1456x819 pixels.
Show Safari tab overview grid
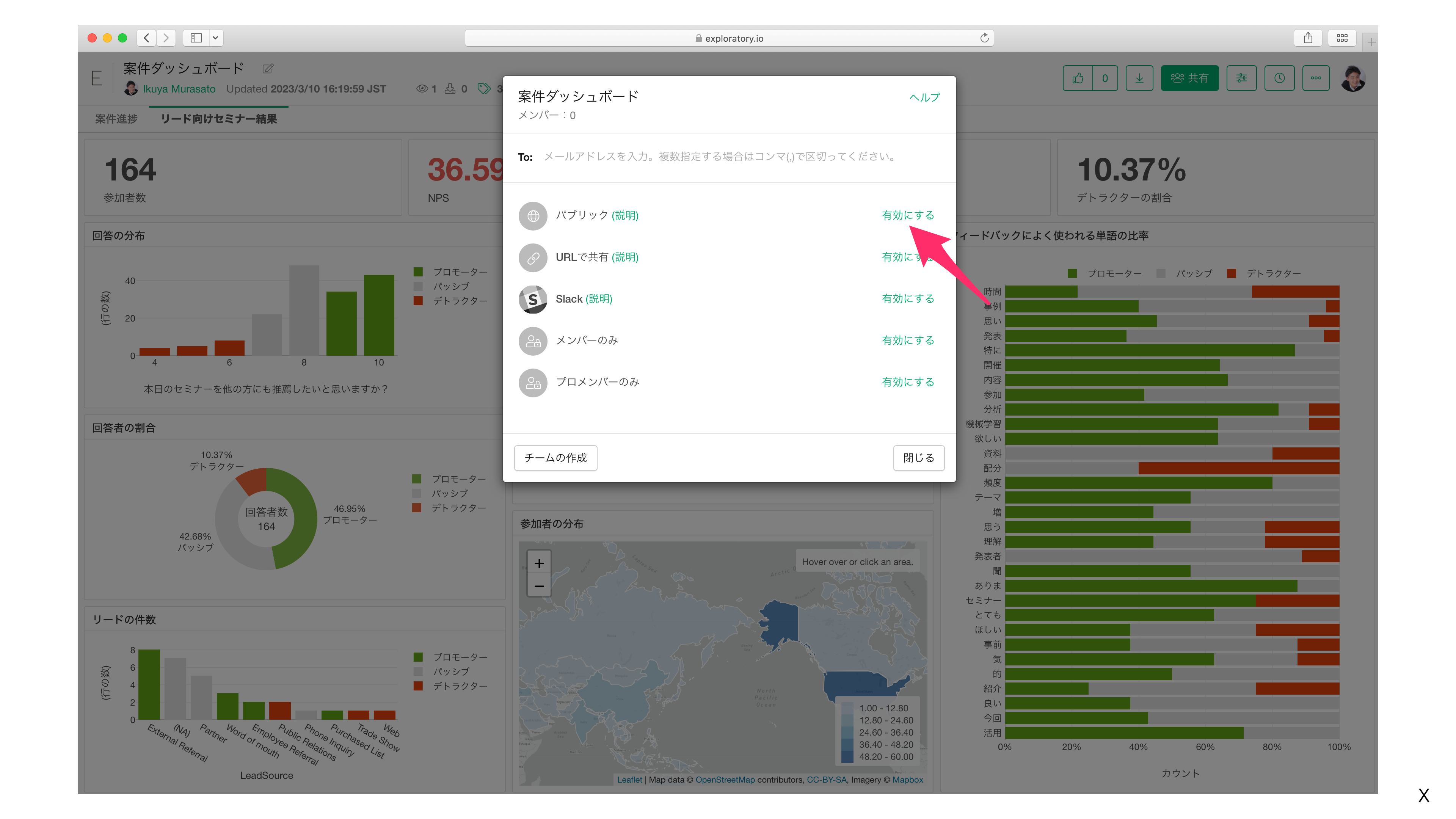[1342, 38]
